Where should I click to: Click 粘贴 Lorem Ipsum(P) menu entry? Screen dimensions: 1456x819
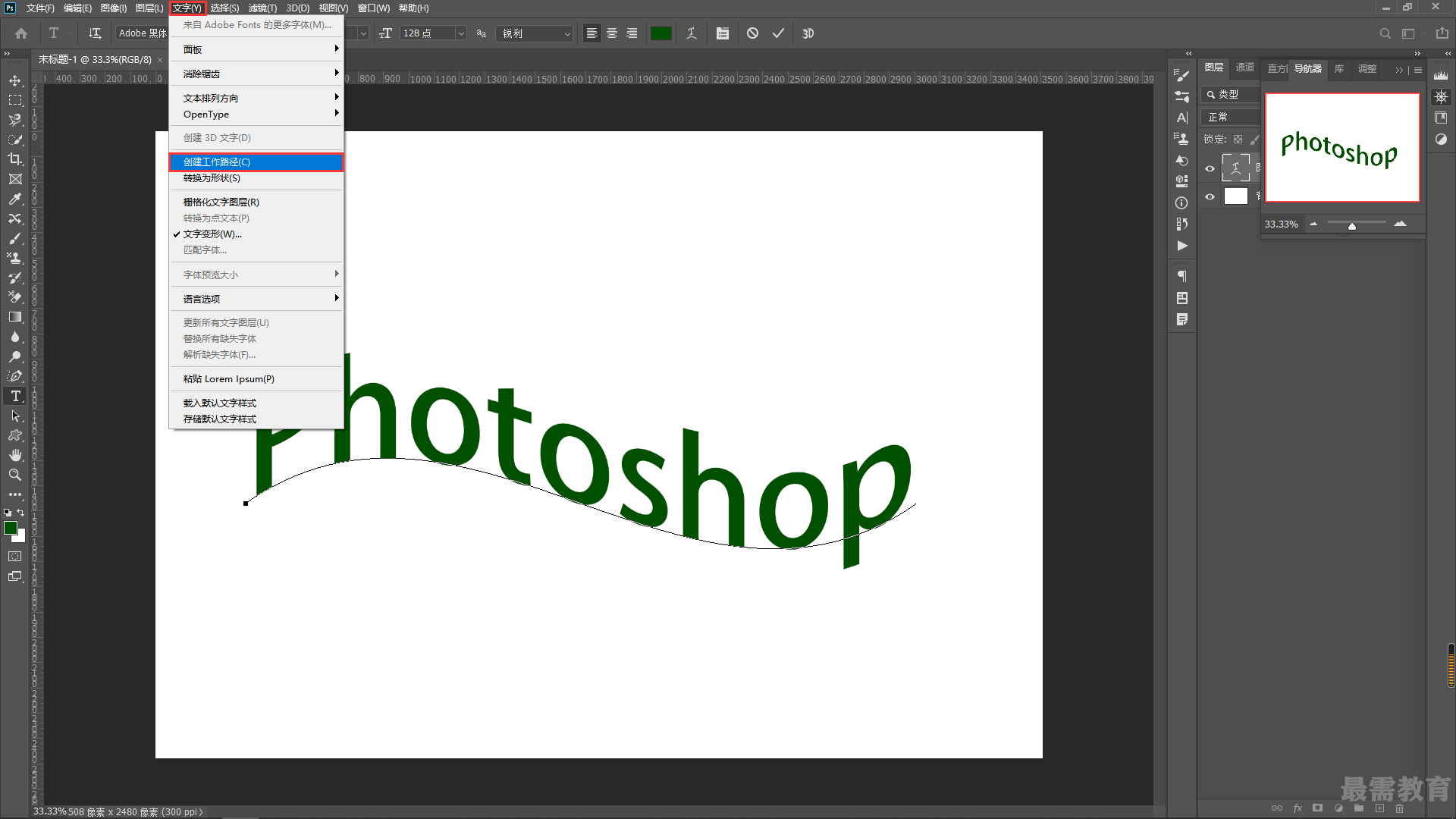click(x=256, y=379)
